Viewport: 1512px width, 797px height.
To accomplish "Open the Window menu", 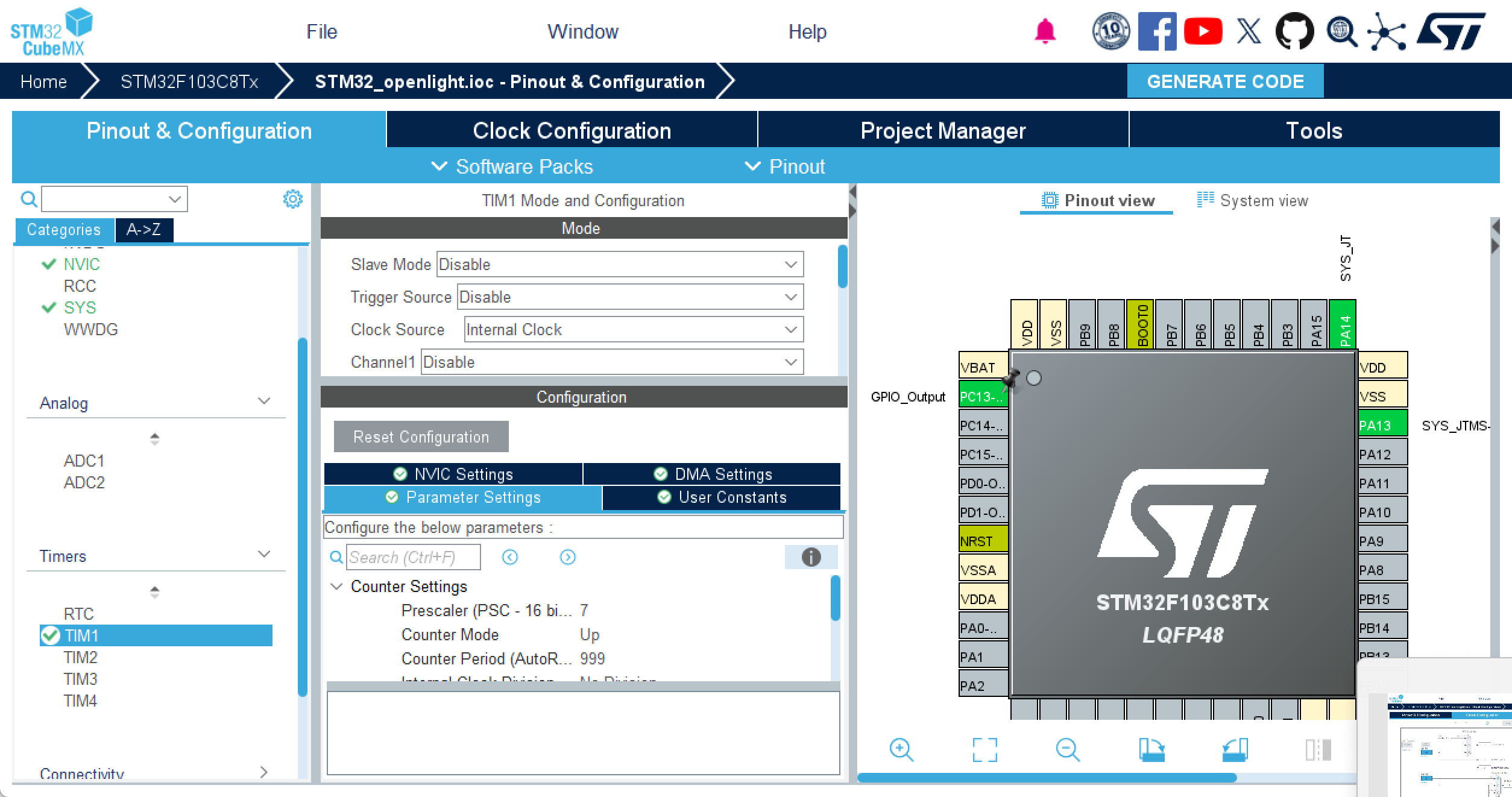I will 582,31.
